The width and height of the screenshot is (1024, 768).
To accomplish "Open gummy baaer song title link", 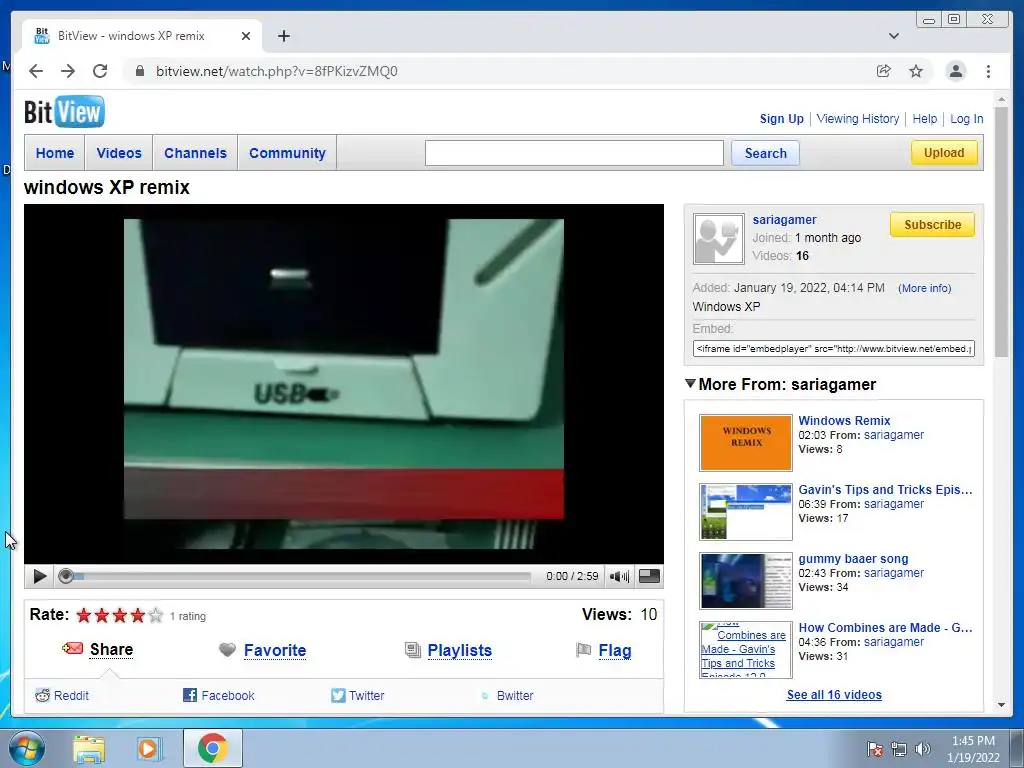I will 854,559.
